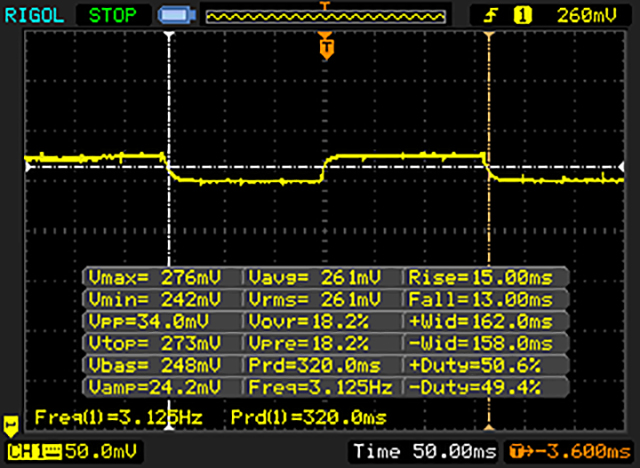The width and height of the screenshot is (640, 468).
Task: Click the orange cursor B top handle
Action: point(489,35)
